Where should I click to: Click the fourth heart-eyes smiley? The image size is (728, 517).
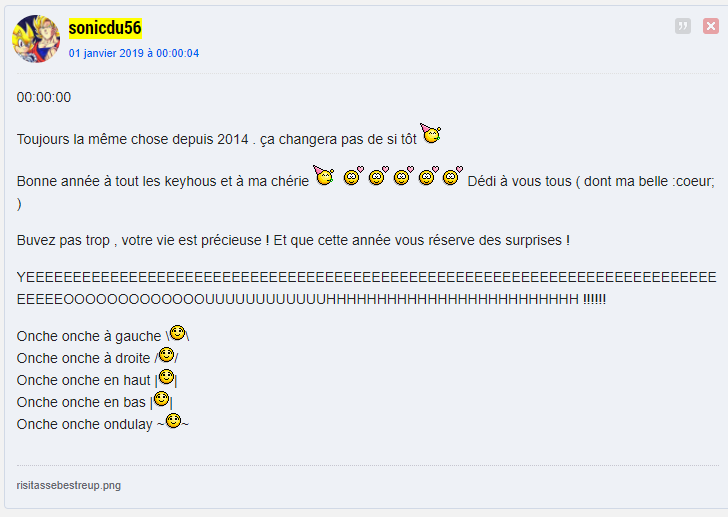click(x=429, y=176)
